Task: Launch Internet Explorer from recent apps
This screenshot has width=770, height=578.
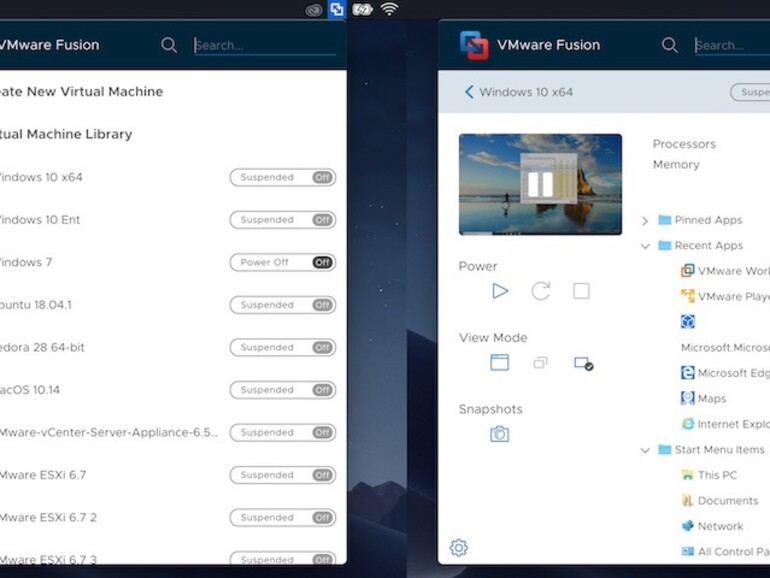Action: 725,424
